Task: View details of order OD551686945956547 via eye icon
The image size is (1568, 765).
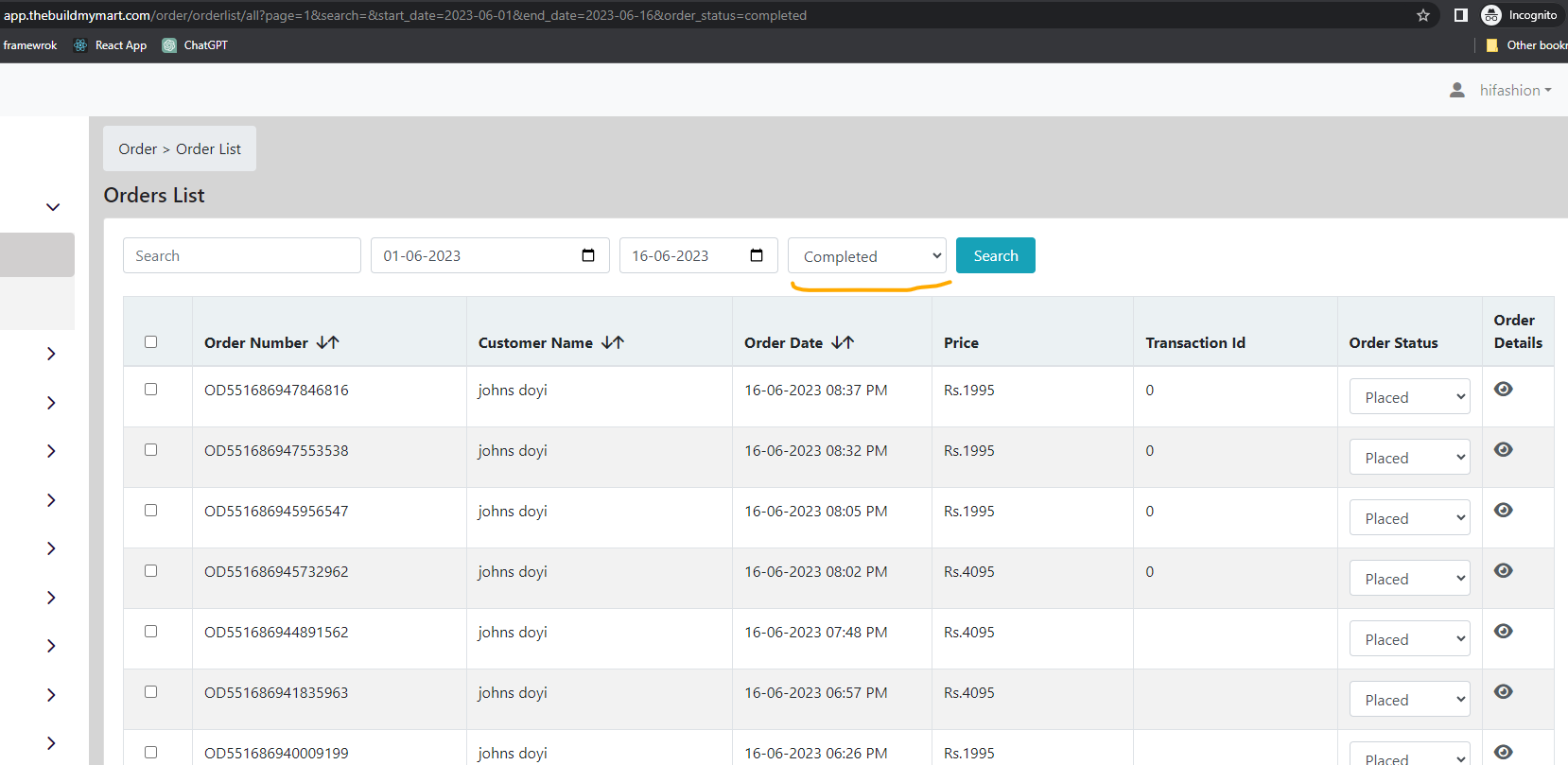Action: [1504, 510]
